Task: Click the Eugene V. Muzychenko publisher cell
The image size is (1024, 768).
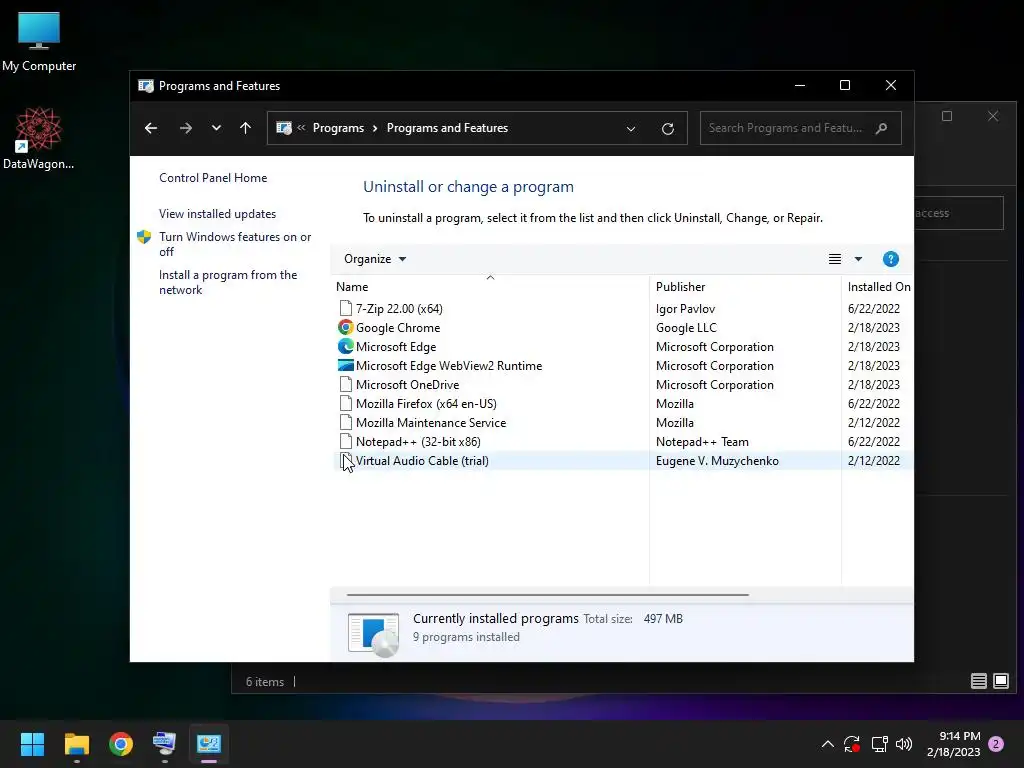Action: [717, 460]
